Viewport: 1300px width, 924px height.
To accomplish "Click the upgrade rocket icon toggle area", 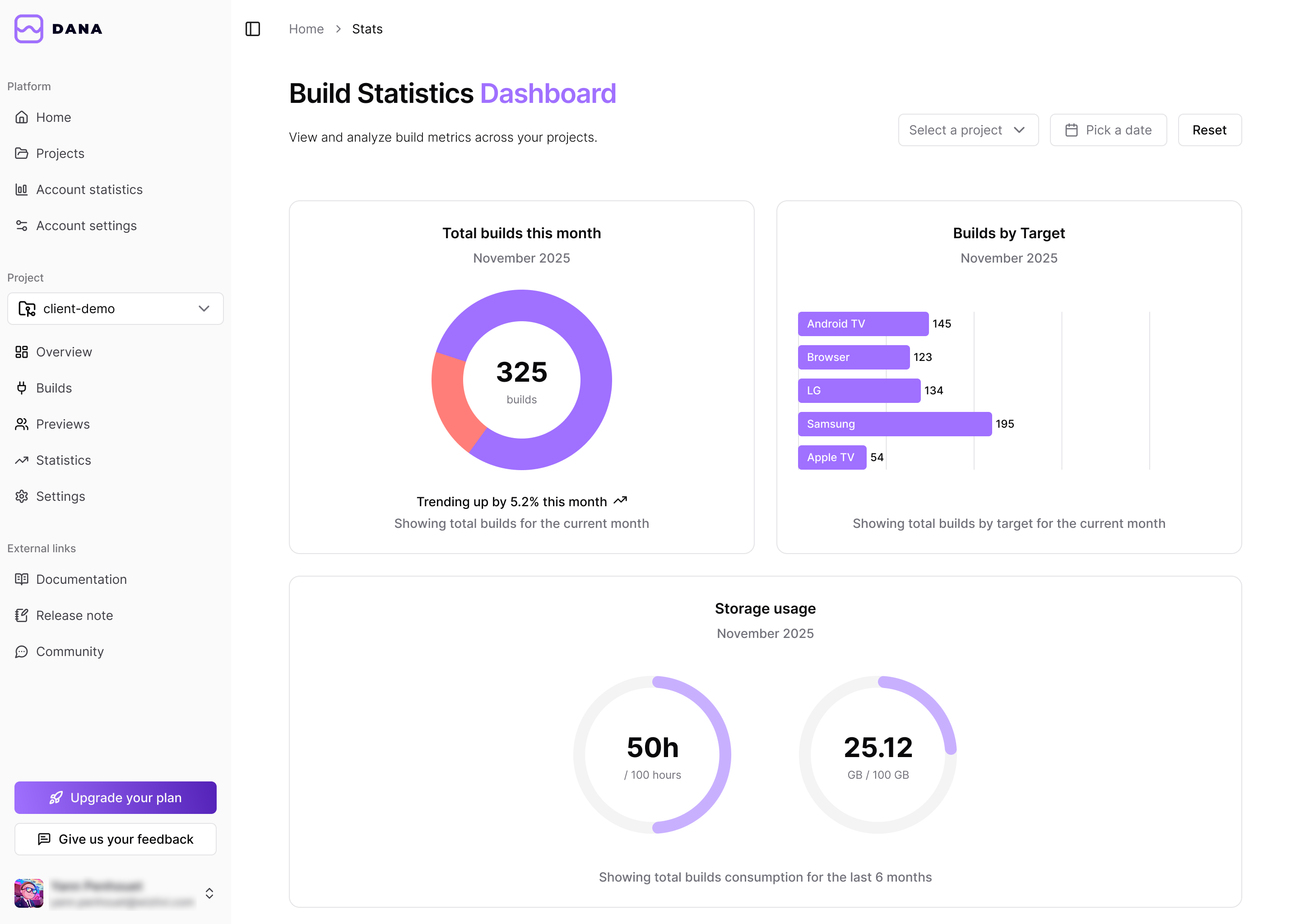I will tap(55, 798).
